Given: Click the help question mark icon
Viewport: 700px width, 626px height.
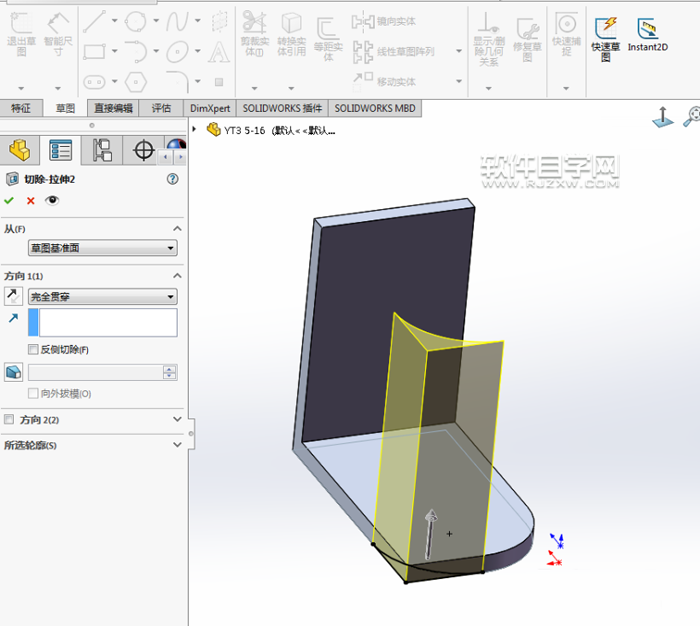Looking at the screenshot, I should [x=173, y=179].
